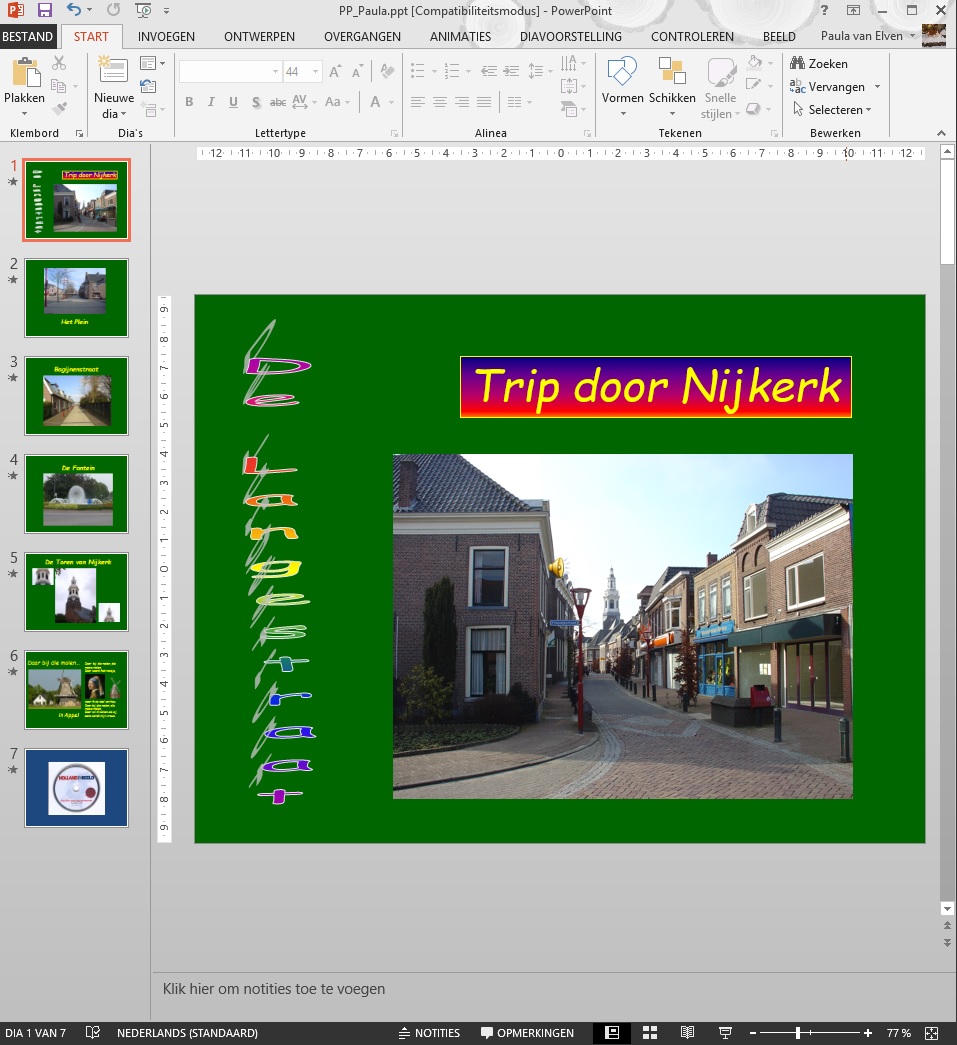The image size is (957, 1045).
Task: Increase list indent level
Action: (511, 71)
